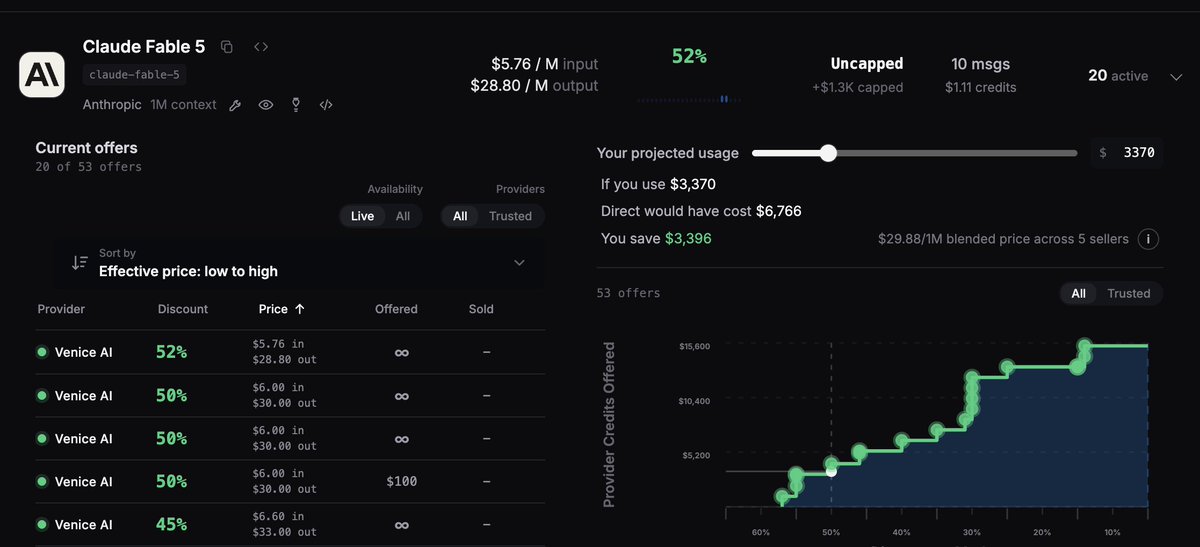Select All availability filter
The height and width of the screenshot is (547, 1200).
tap(403, 216)
